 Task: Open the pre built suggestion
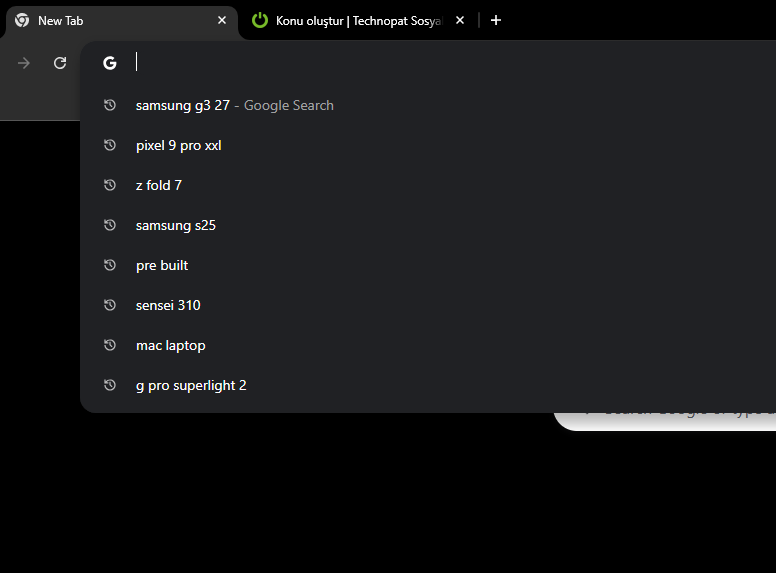[428, 265]
